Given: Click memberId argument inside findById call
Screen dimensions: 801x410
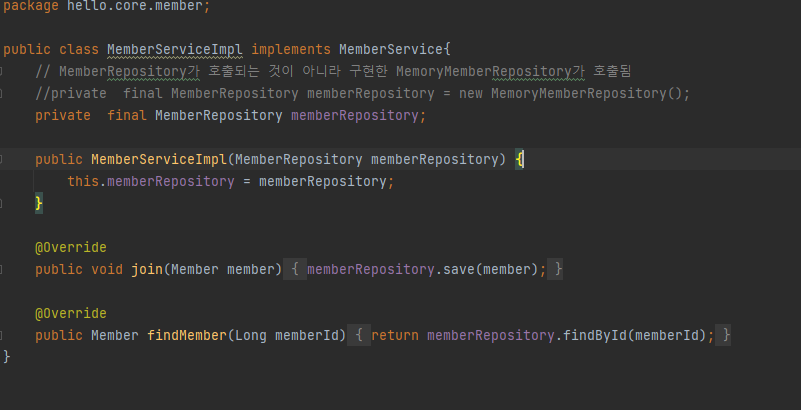Looking at the screenshot, I should coord(666,335).
